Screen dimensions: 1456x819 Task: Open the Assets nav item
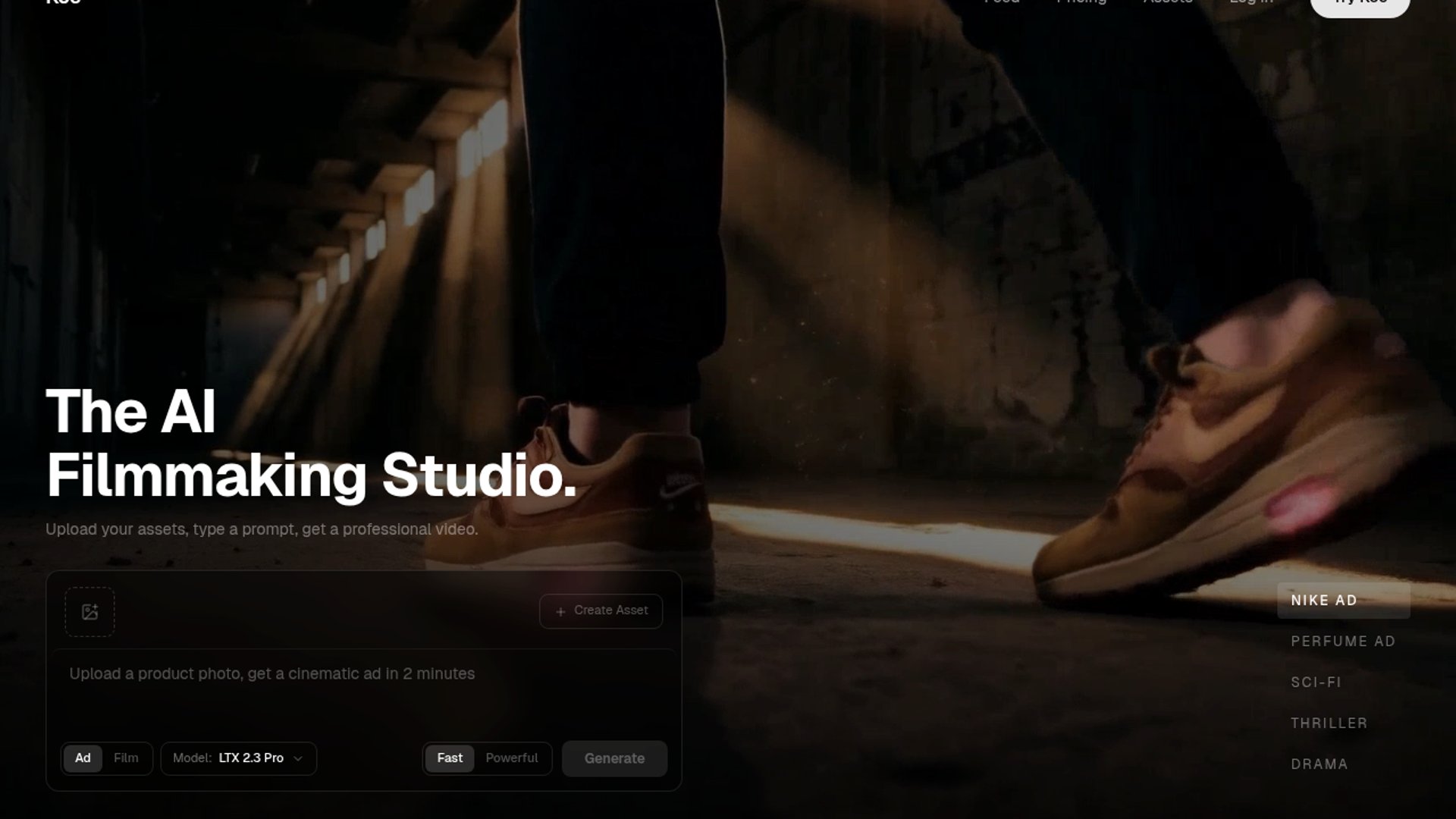[x=1168, y=2]
